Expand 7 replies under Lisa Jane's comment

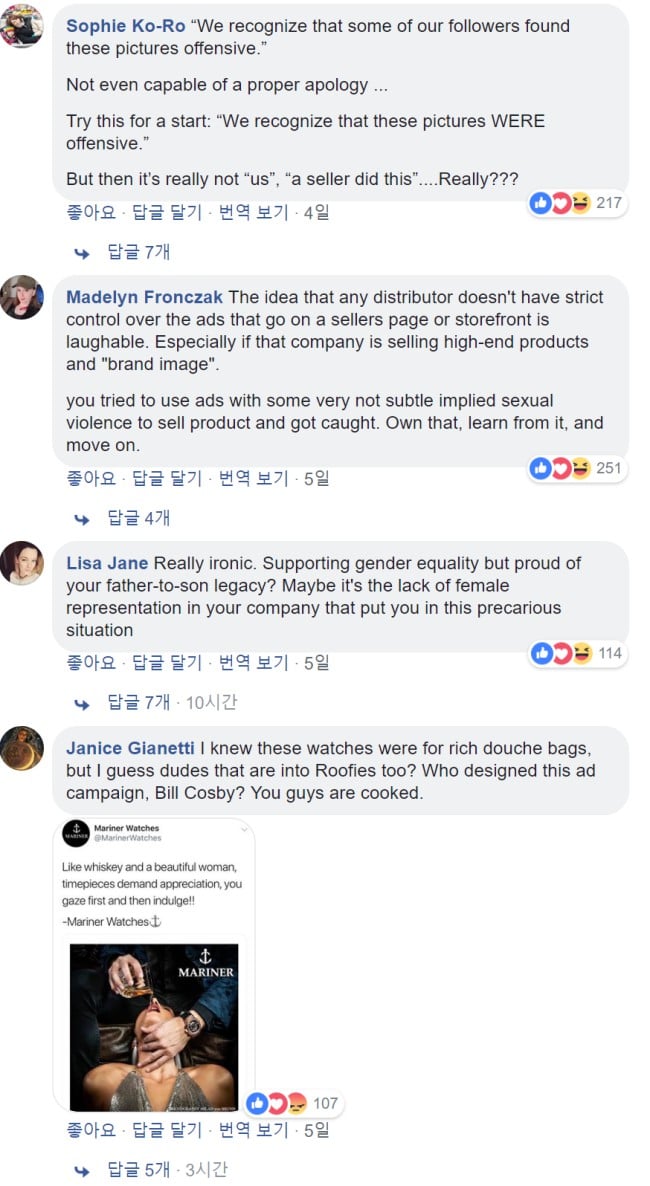point(137,702)
